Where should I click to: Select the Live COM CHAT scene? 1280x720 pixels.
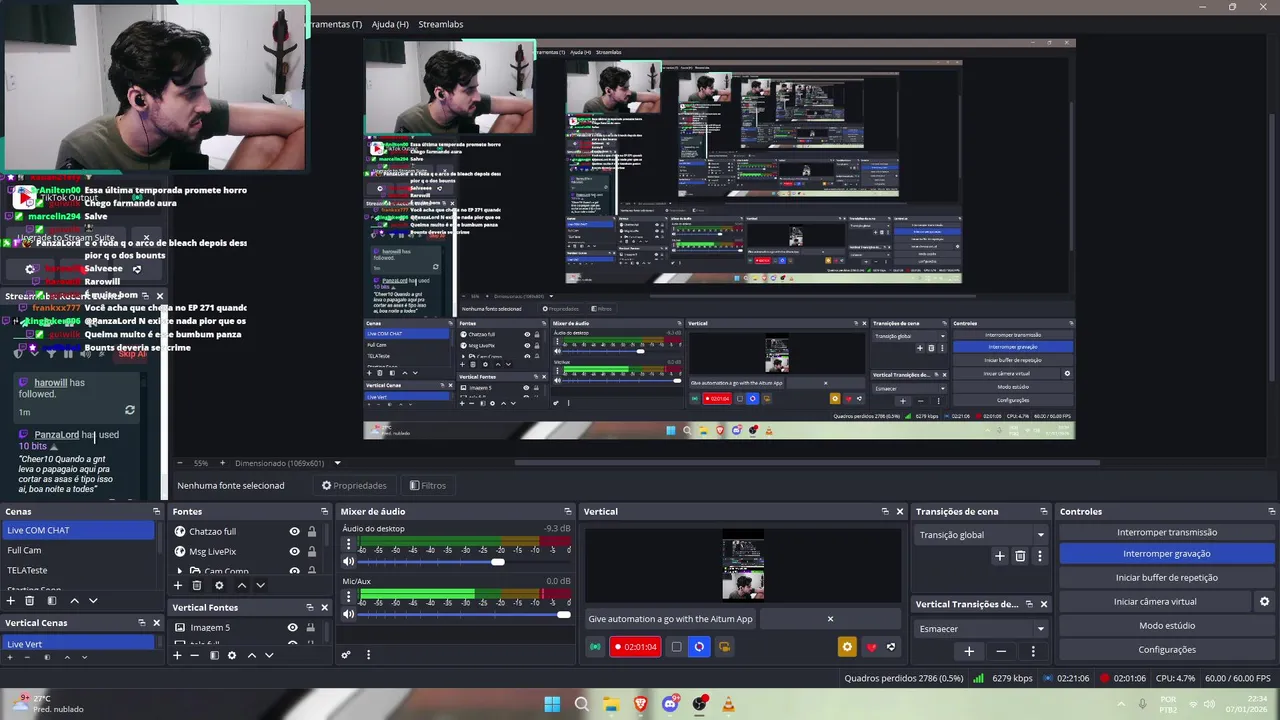point(78,530)
